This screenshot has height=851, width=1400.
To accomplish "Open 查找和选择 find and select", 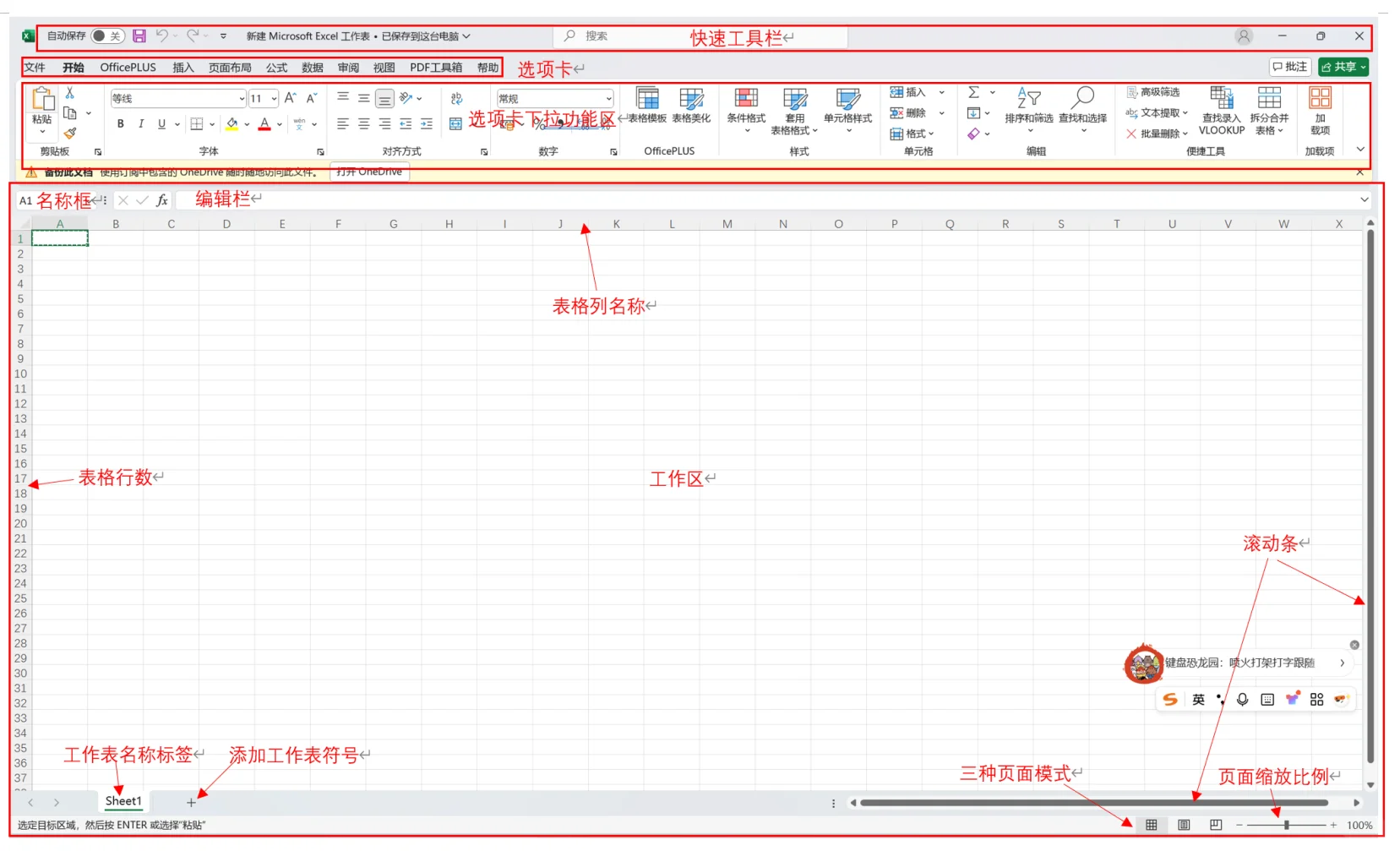I will [x=1083, y=111].
